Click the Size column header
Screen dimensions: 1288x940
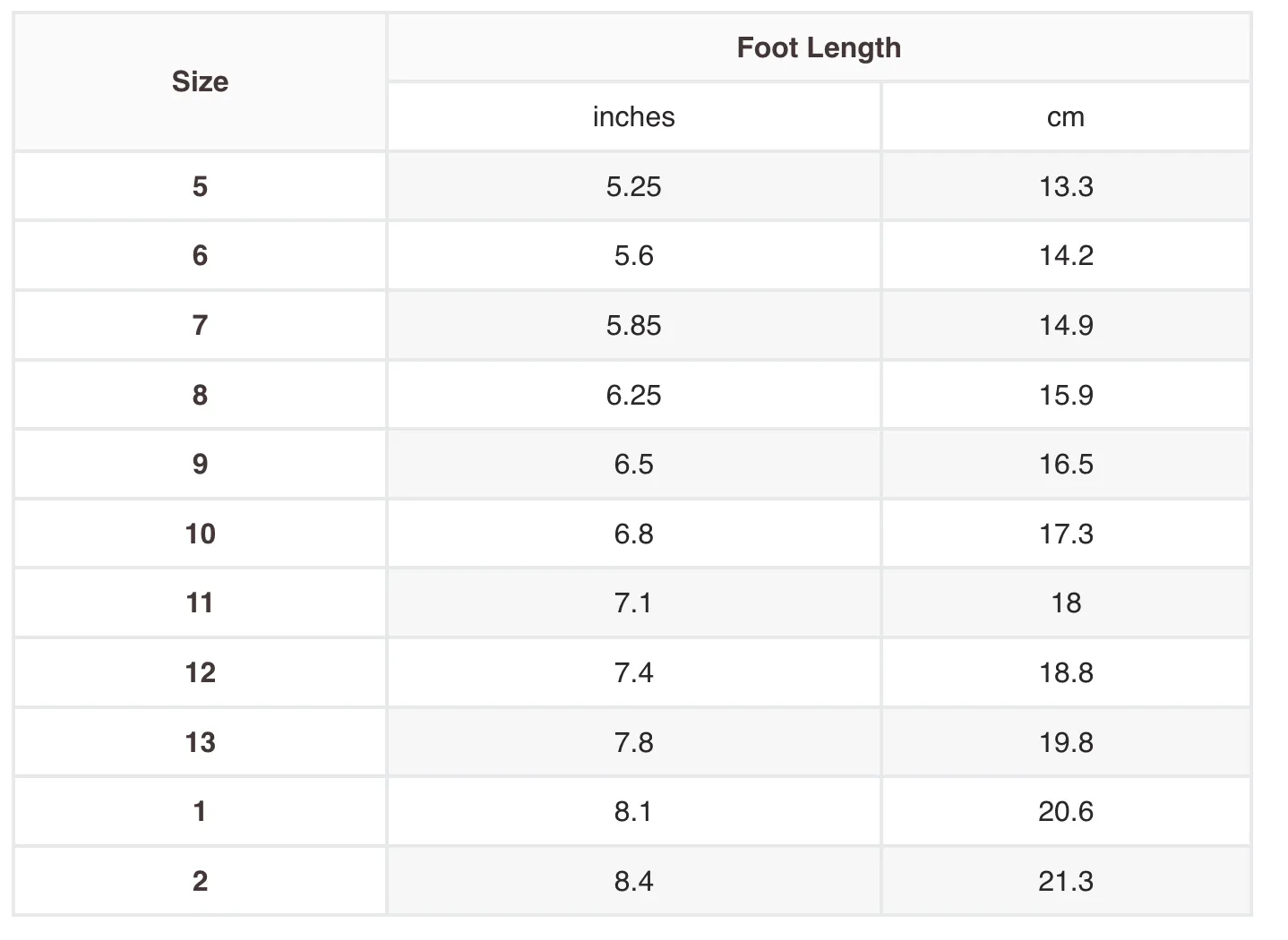(x=200, y=81)
